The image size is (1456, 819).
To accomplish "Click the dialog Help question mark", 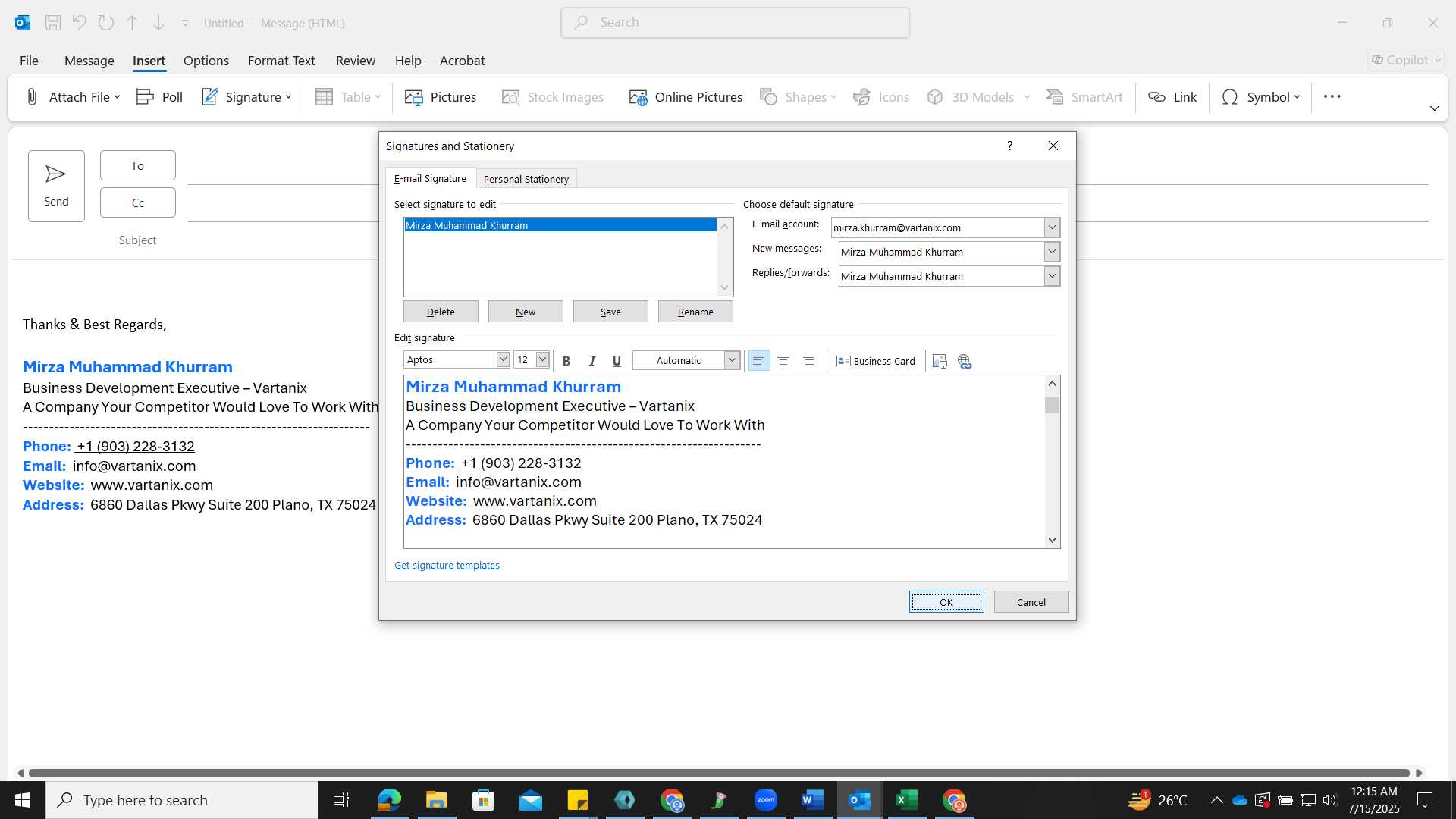I will tap(1009, 146).
